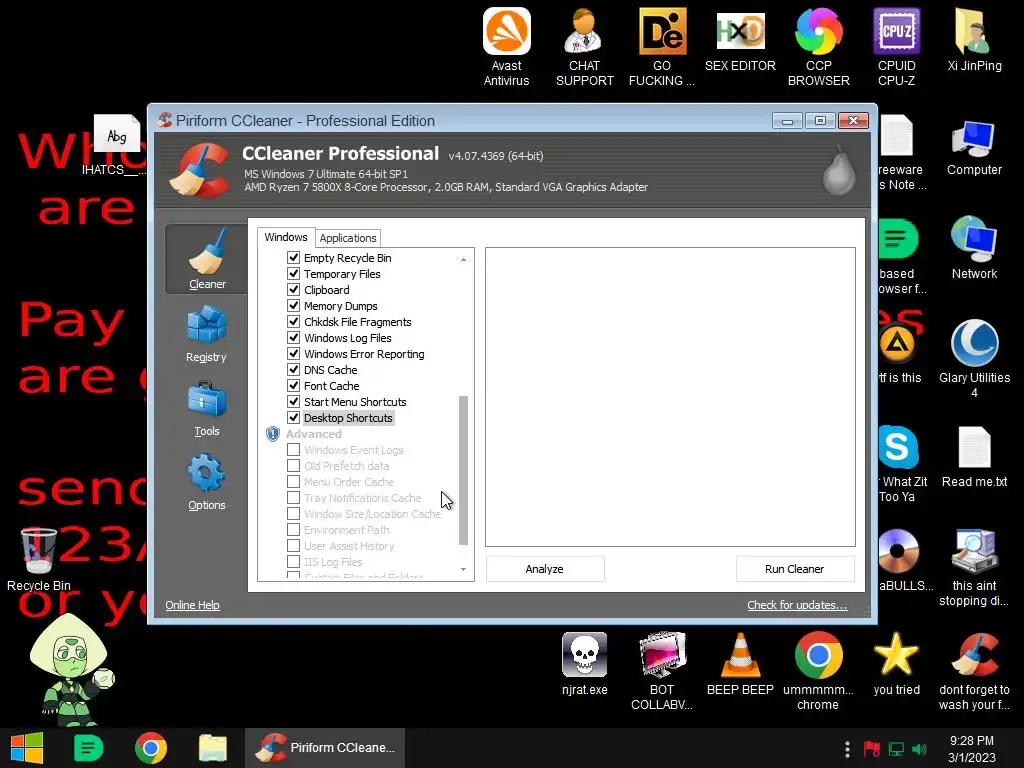Open File Explorer from the taskbar
This screenshot has width=1024, height=768.
point(212,748)
